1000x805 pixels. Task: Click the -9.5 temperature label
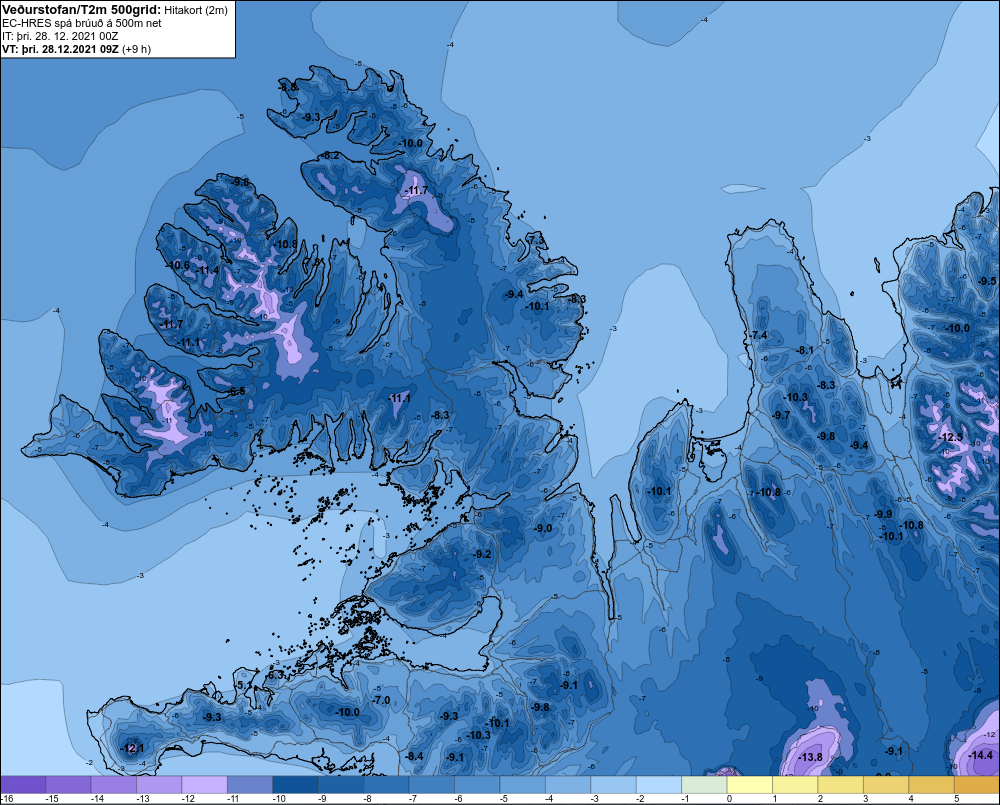(x=987, y=281)
